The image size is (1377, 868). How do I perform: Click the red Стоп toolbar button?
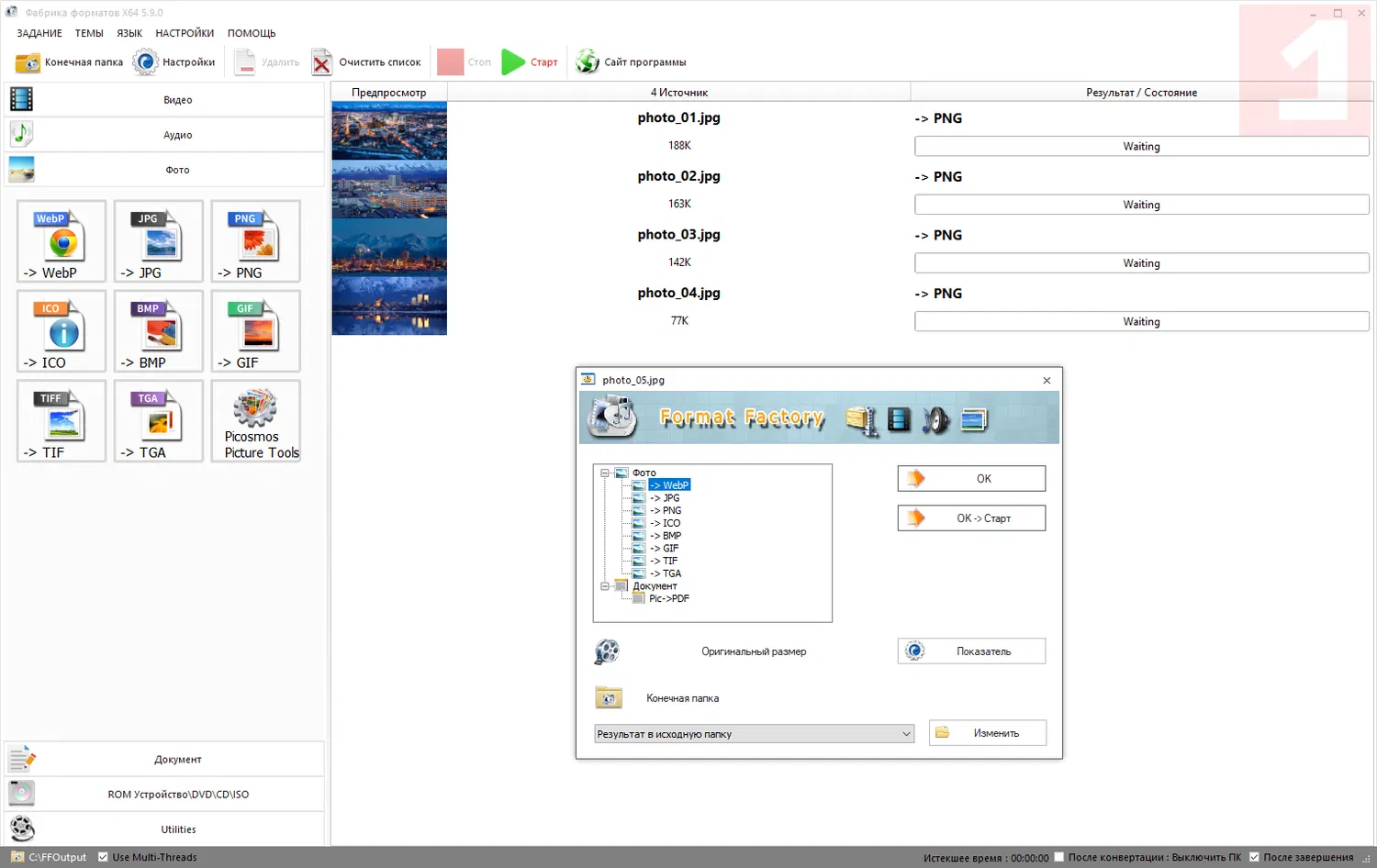click(465, 62)
